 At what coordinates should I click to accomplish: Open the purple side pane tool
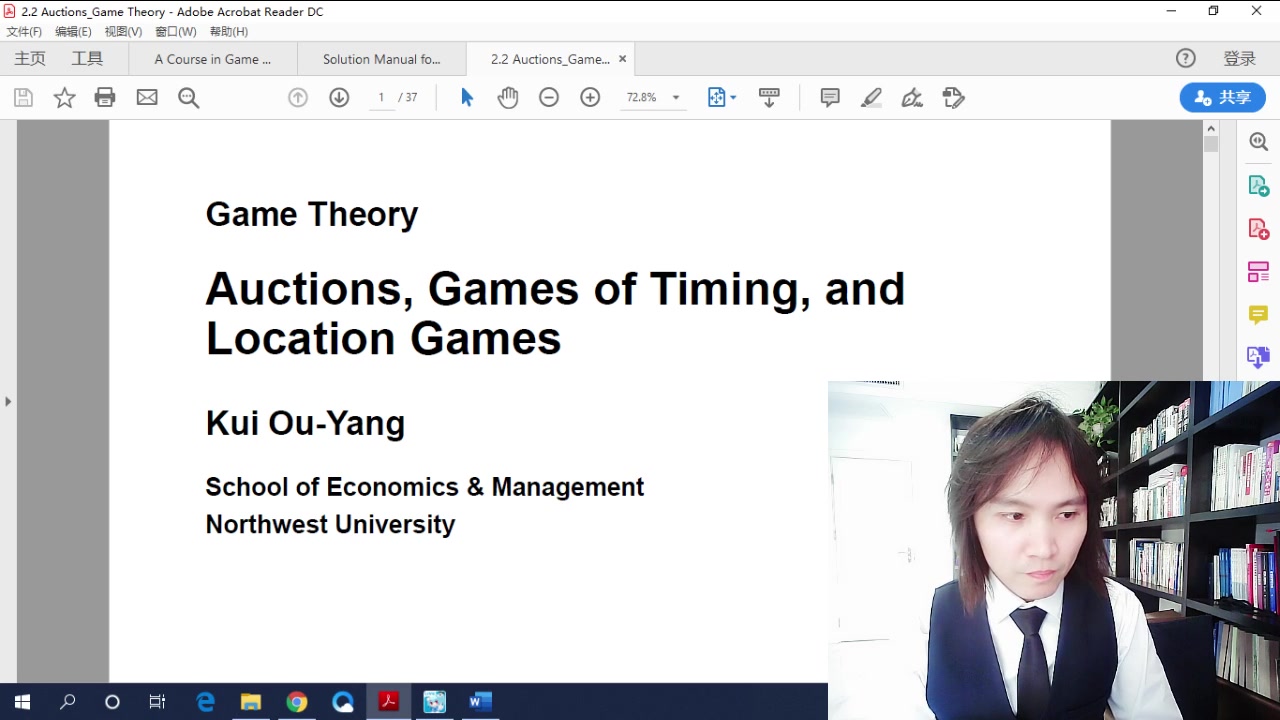[1259, 357]
